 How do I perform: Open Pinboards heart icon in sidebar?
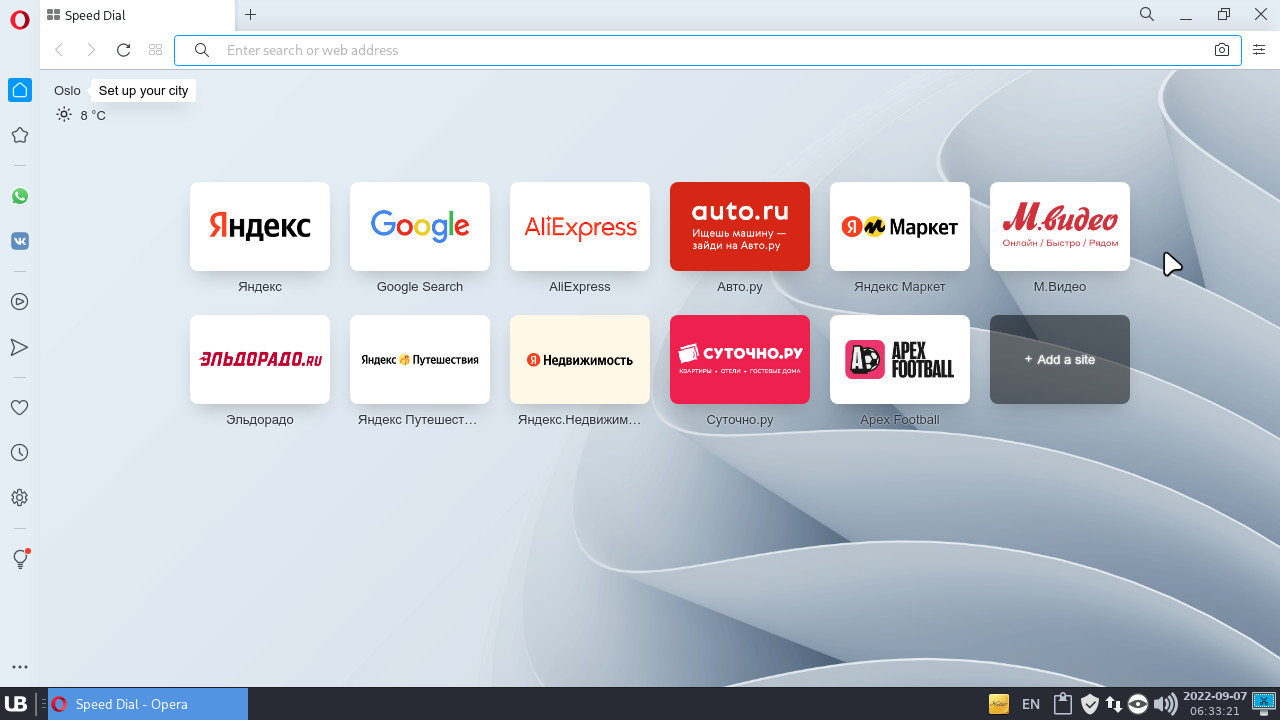coord(19,407)
